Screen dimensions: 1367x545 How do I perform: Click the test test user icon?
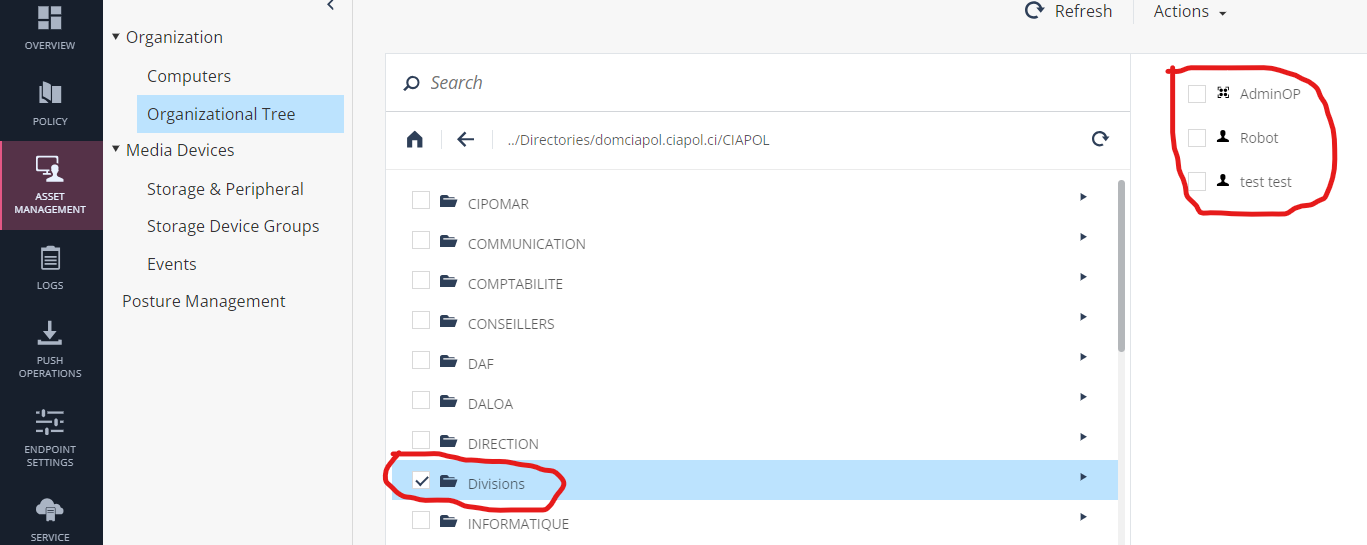tap(1223, 181)
